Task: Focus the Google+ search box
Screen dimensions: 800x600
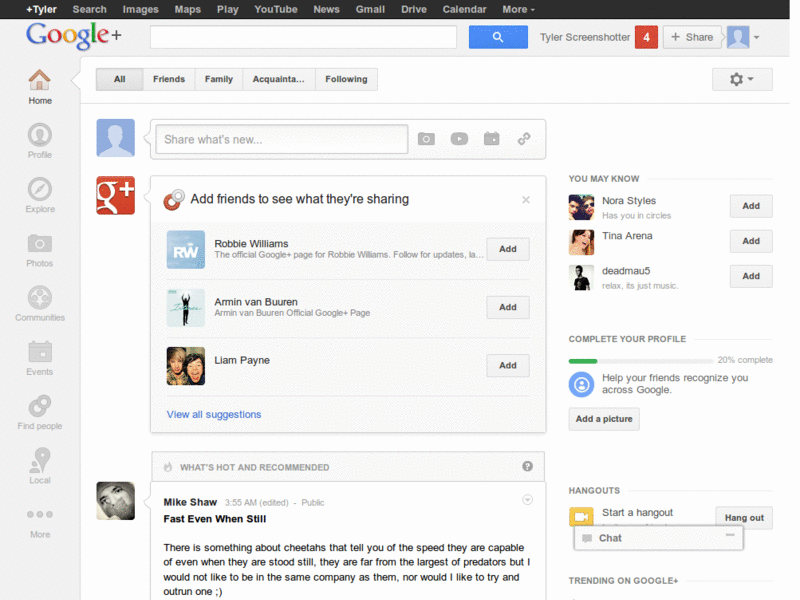Action: [303, 37]
